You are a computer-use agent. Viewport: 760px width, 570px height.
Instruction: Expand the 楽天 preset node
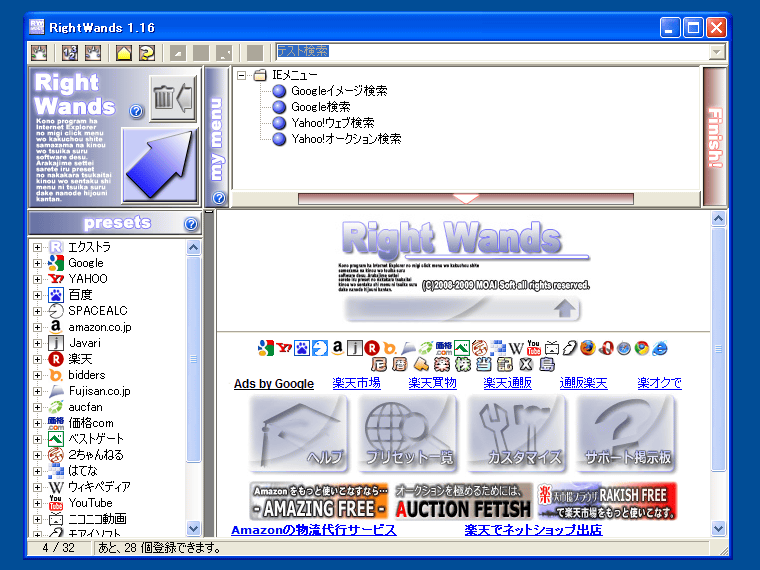(x=37, y=359)
